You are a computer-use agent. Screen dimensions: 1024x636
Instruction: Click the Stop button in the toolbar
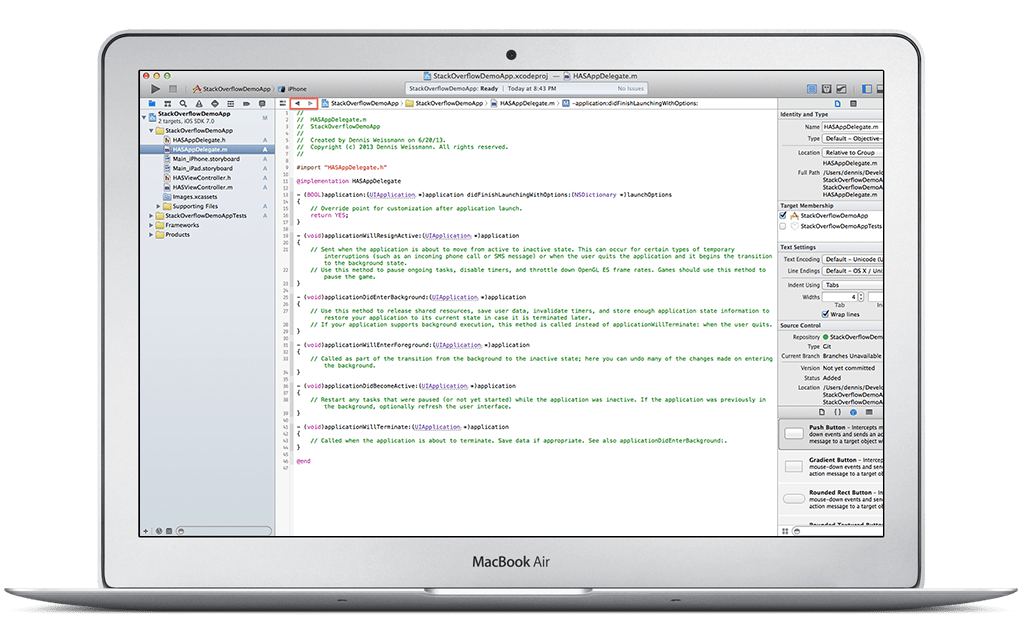point(173,89)
